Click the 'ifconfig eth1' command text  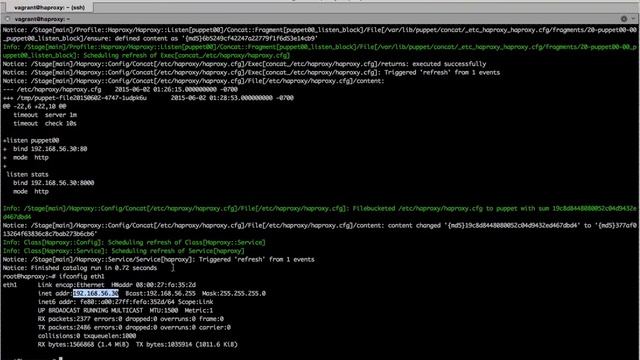(x=82, y=276)
